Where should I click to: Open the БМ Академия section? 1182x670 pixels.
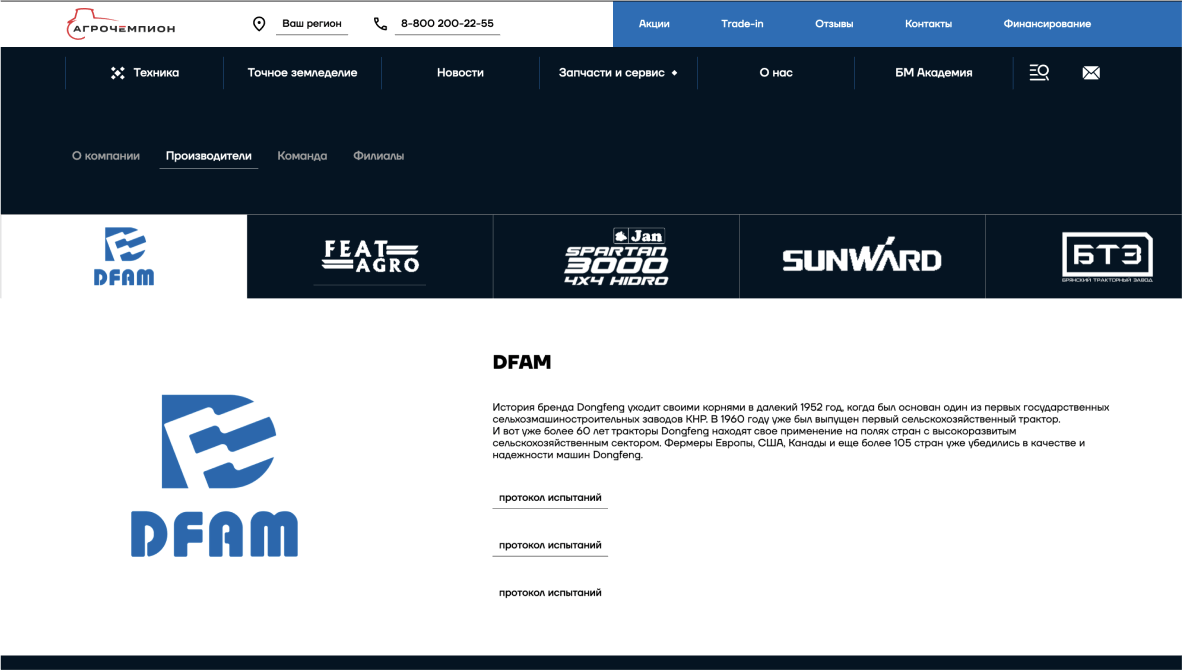[933, 73]
